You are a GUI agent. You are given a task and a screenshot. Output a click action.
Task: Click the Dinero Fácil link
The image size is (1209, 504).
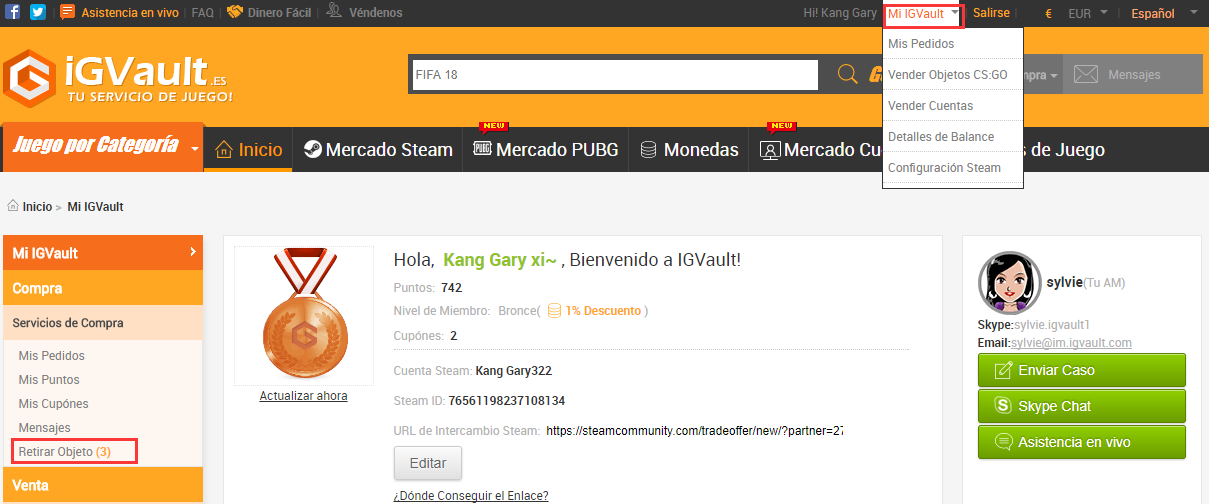click(x=280, y=13)
